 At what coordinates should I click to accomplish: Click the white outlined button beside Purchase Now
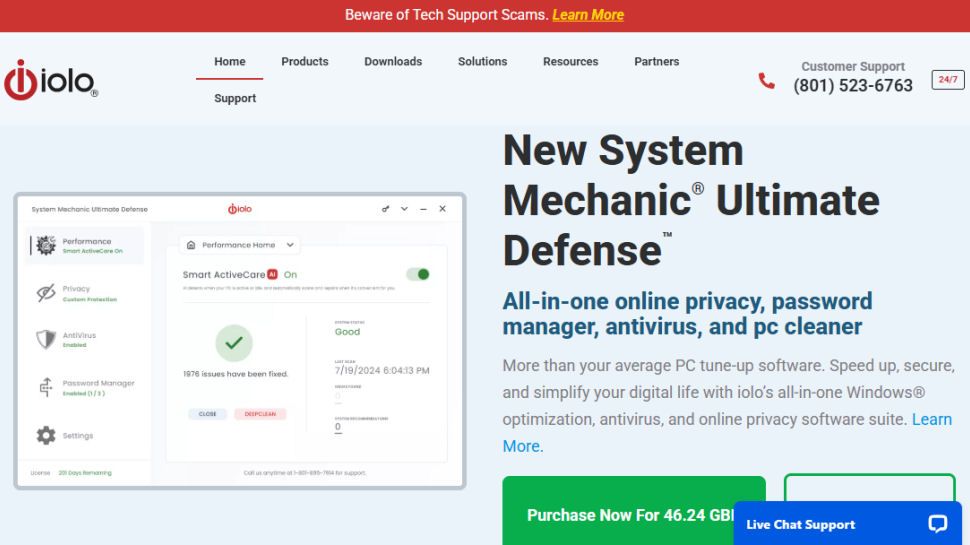(x=869, y=489)
